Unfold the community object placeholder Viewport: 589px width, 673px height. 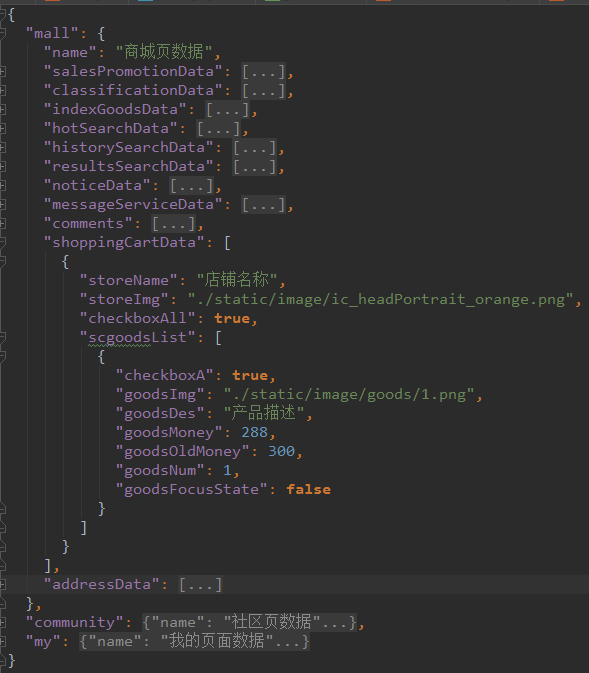[249, 622]
